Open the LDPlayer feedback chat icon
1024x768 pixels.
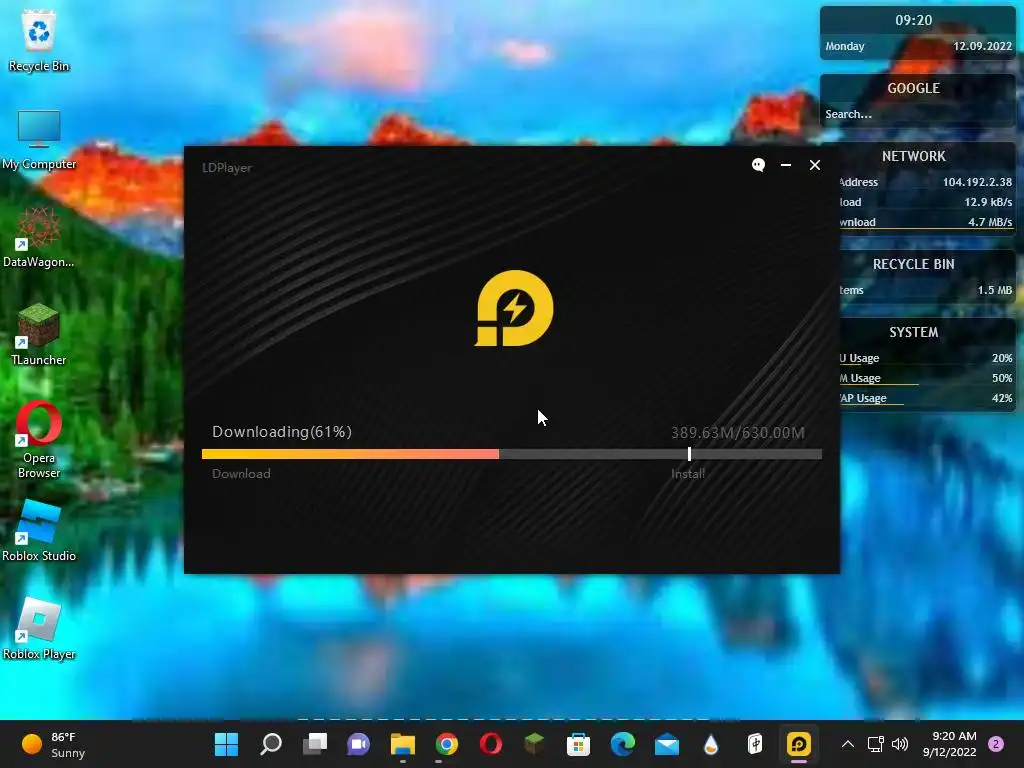tap(758, 165)
